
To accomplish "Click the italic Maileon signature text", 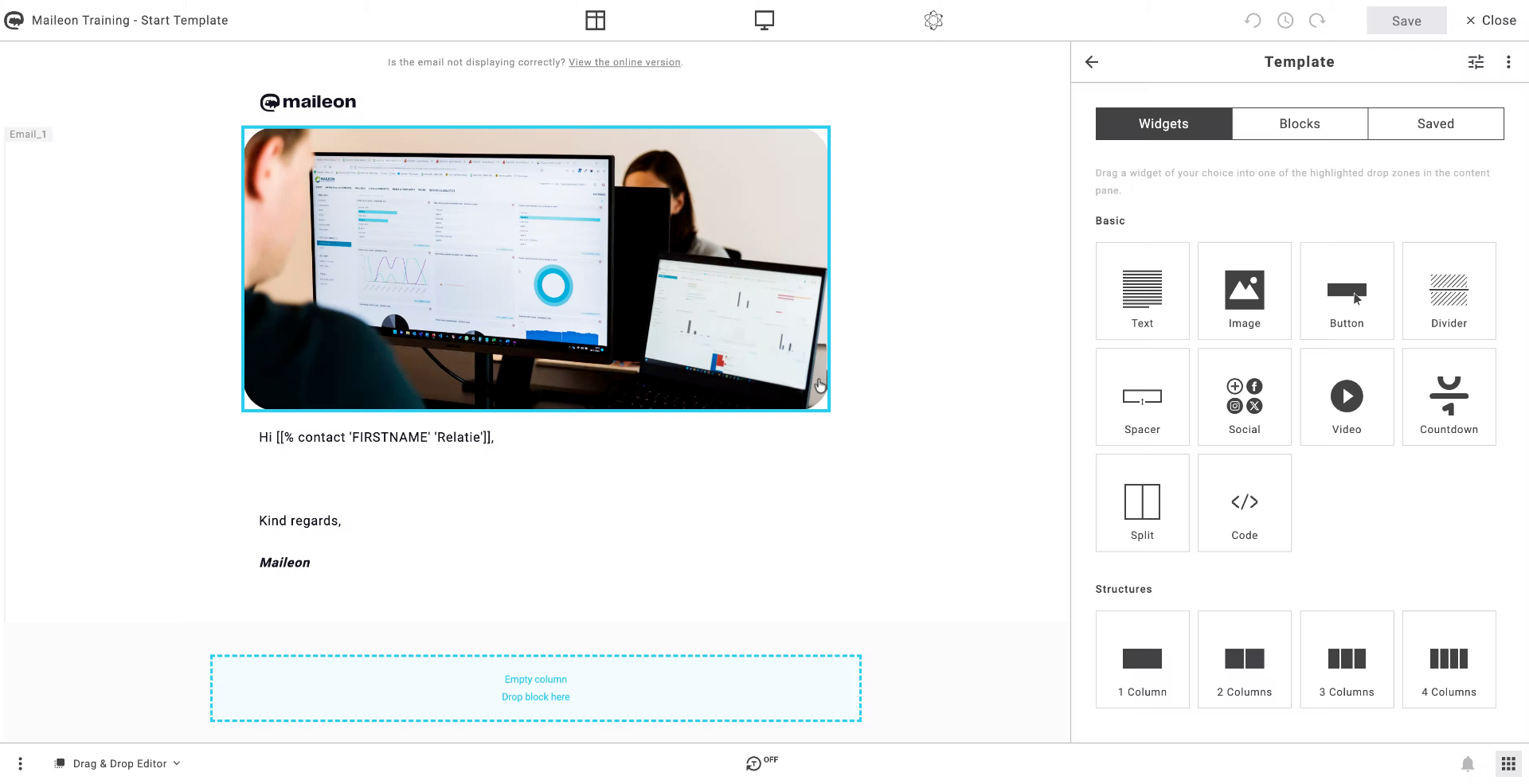I will tap(284, 563).
